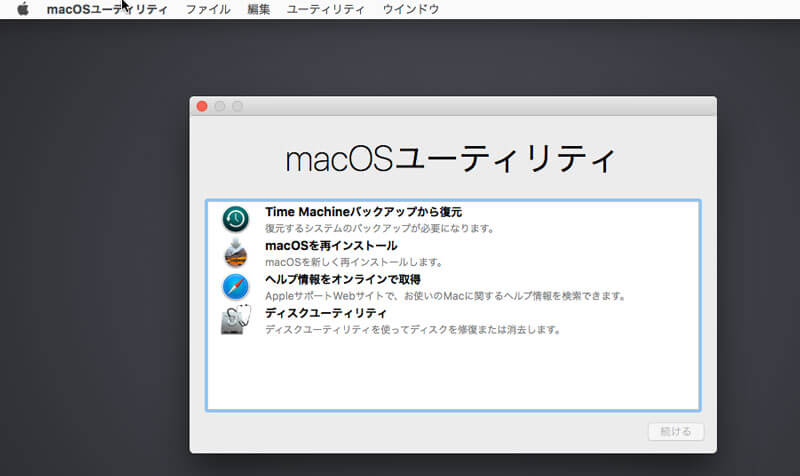
Task: Select ディスクユーティリティ option title
Action: (x=326, y=313)
